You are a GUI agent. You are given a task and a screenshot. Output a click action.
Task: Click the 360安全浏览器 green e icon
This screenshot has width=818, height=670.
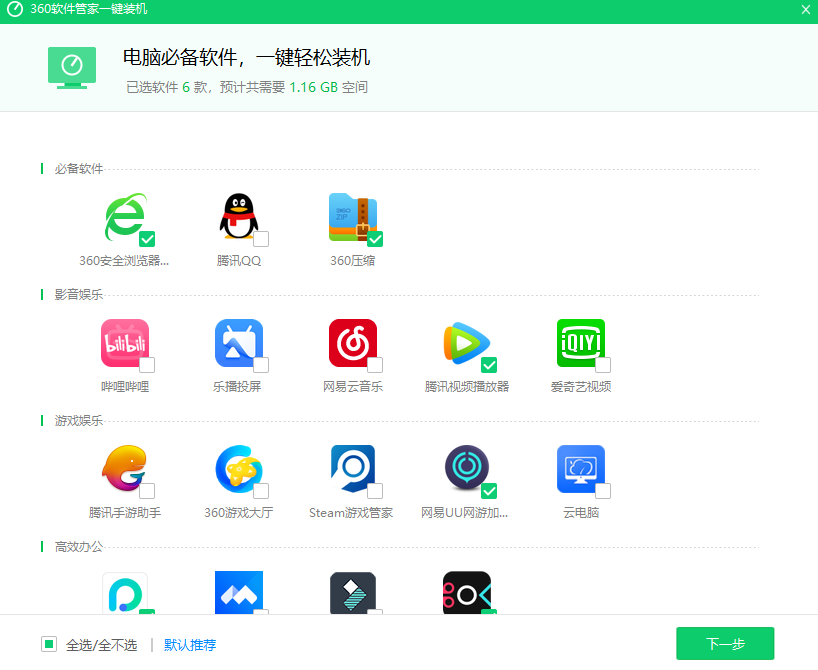click(x=125, y=217)
